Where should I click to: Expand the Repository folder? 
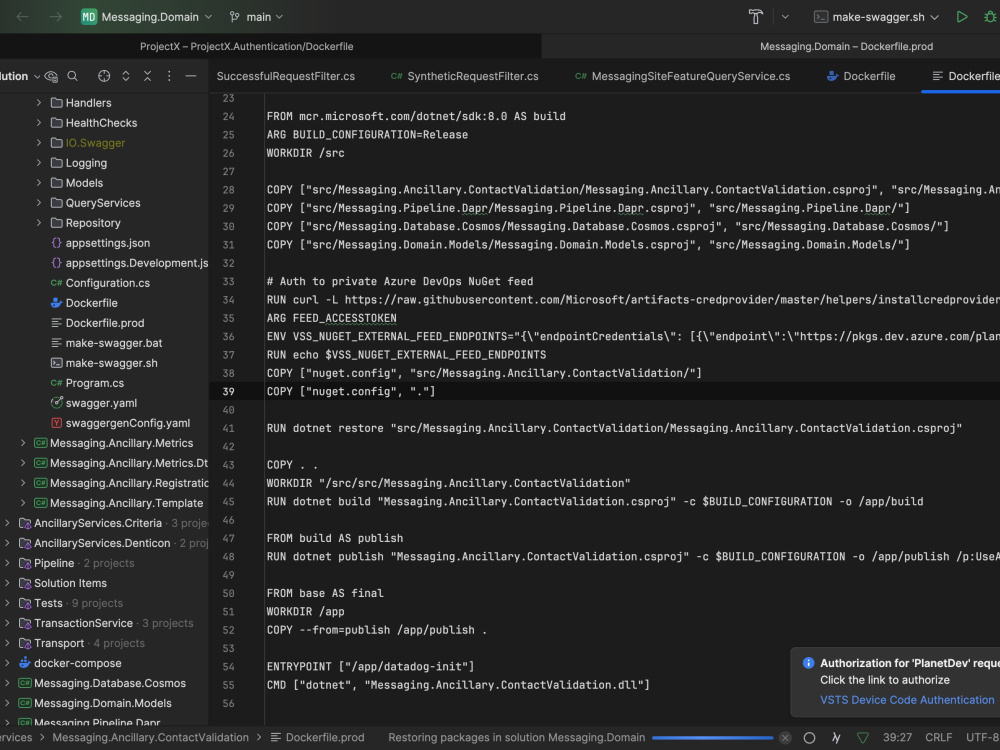point(39,223)
